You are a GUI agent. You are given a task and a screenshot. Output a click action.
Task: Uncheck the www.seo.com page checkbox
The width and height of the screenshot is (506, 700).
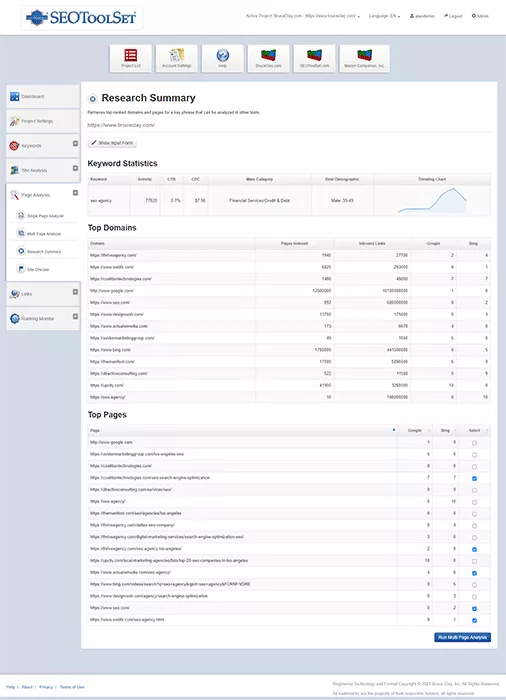tap(474, 608)
